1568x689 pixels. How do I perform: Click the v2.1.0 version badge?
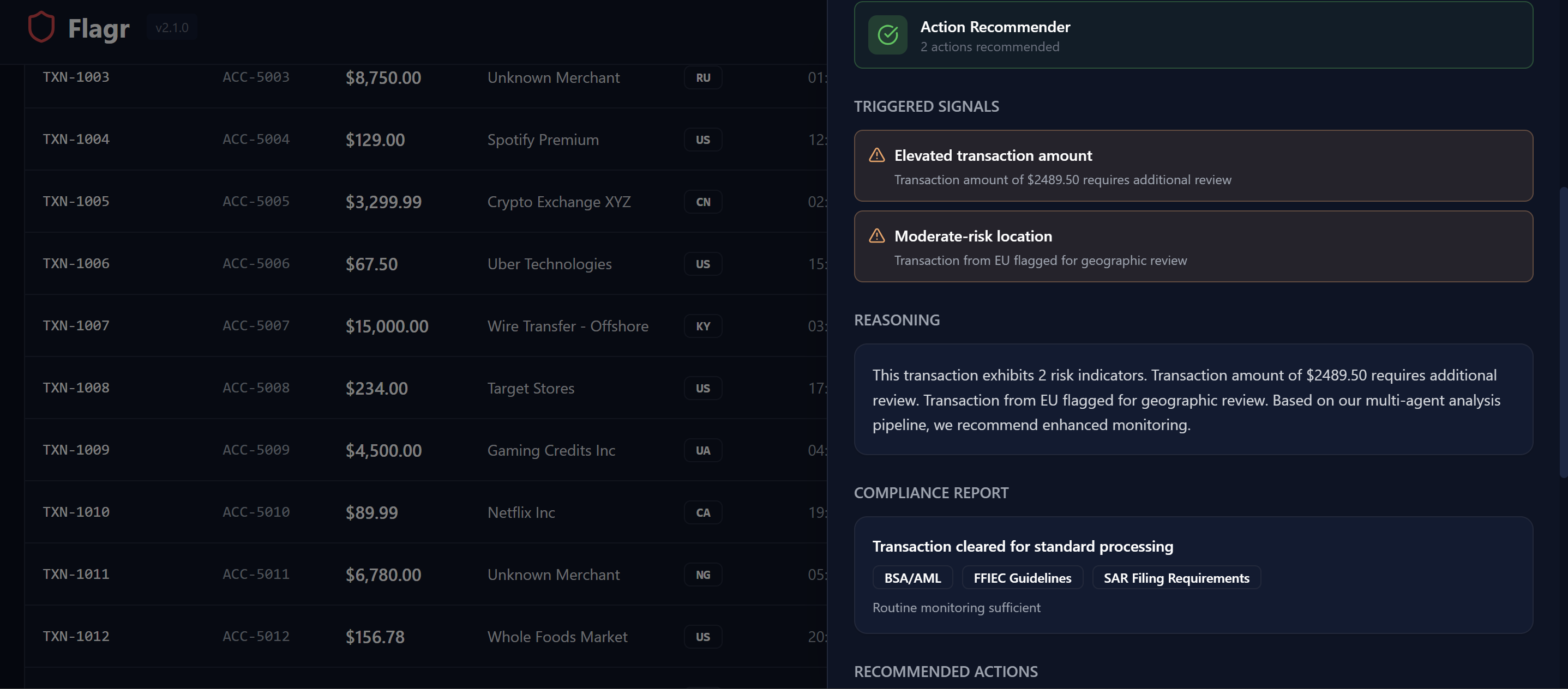[172, 28]
